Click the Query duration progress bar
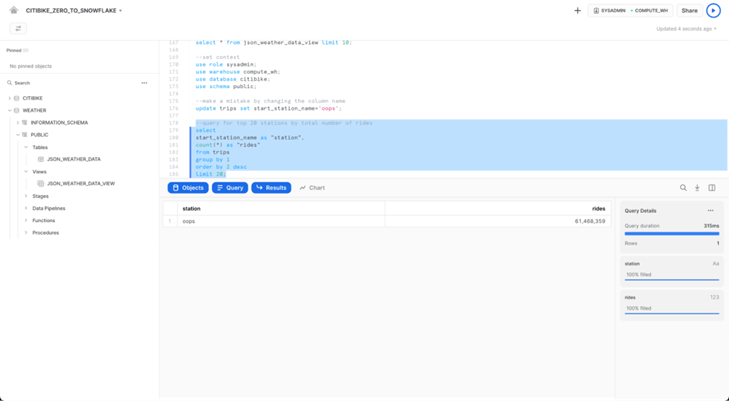Viewport: 729px width, 401px height. coord(671,234)
